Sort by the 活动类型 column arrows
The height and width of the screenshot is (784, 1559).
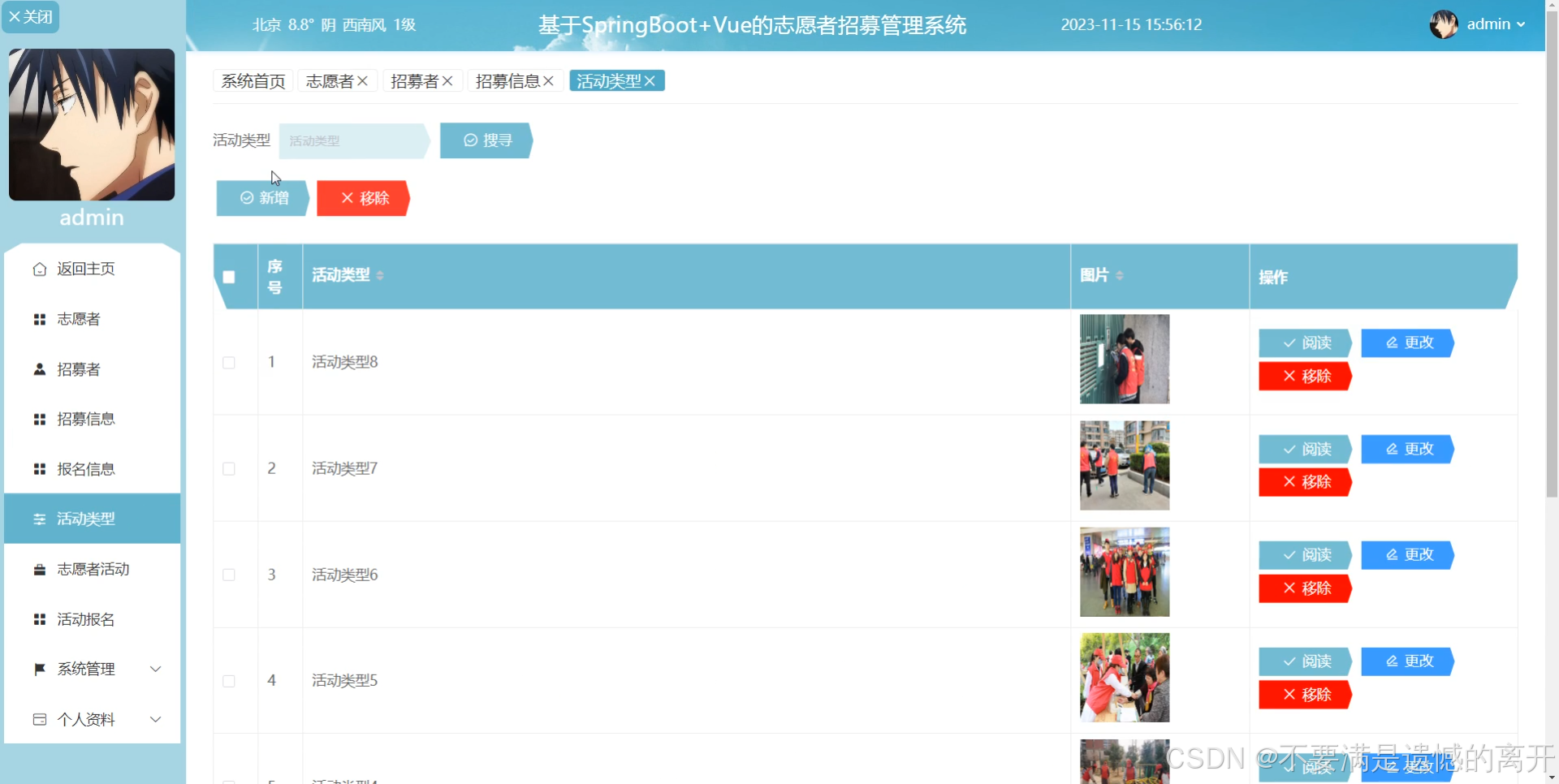pos(380,276)
